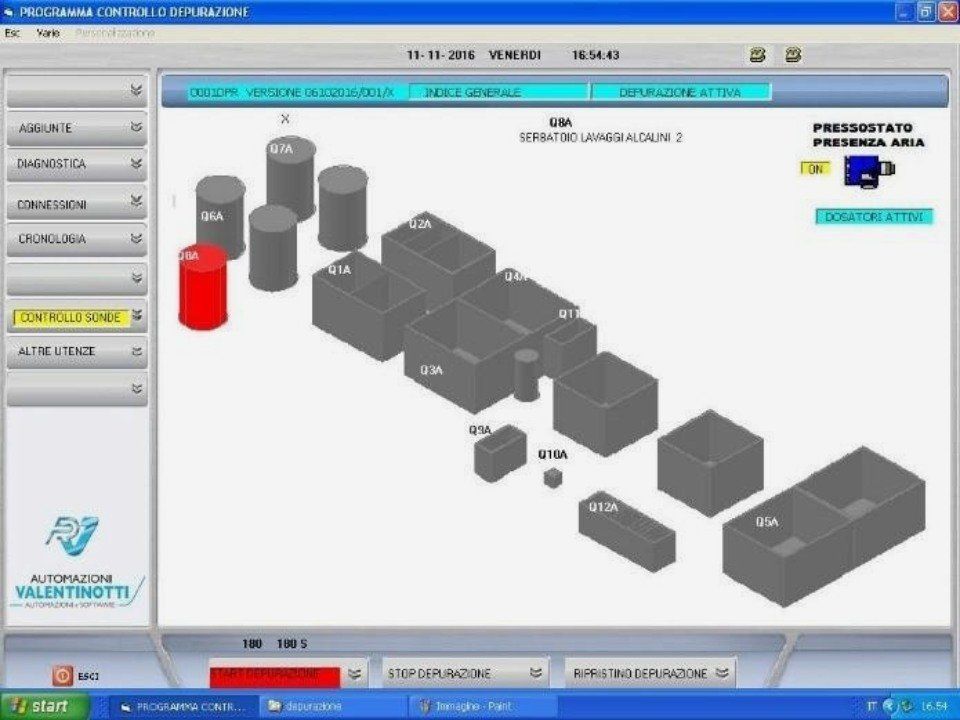Click the taskbar clock showing 16.54

point(935,707)
